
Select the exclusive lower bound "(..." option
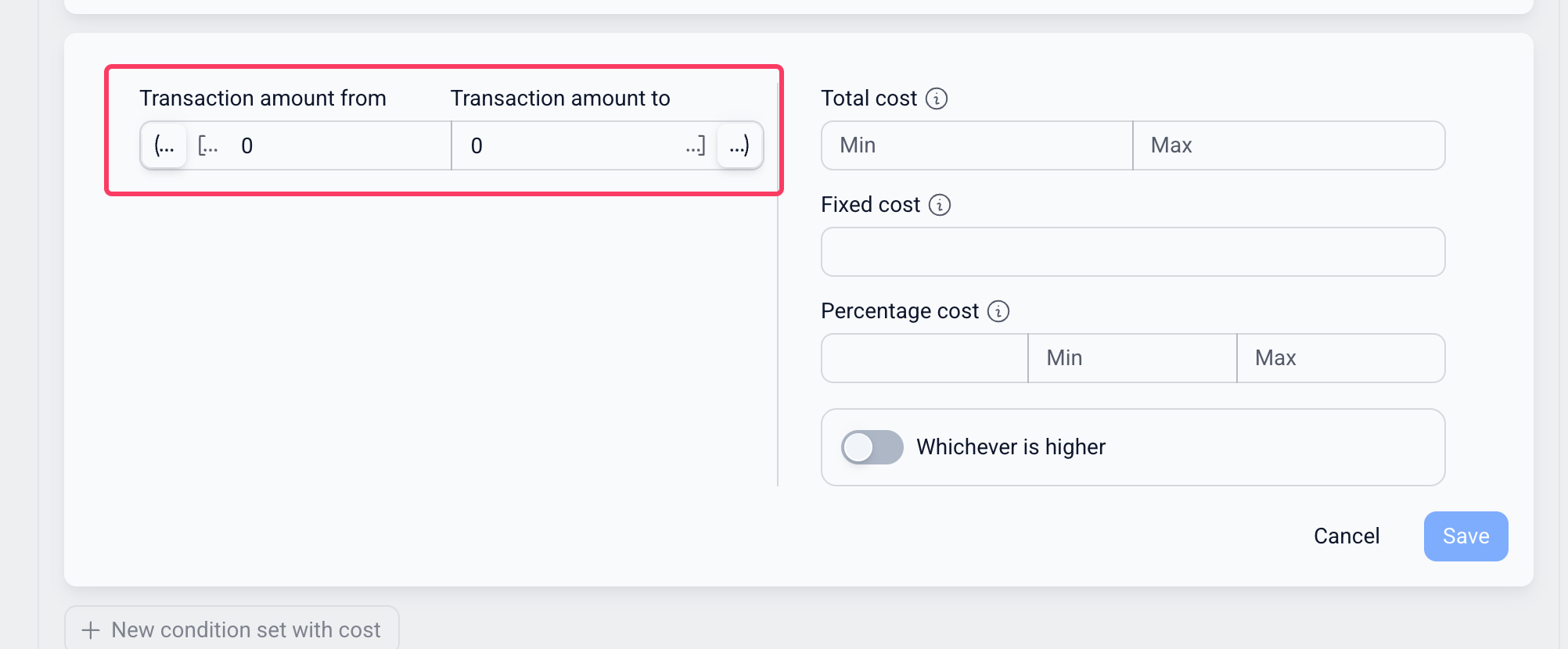pos(164,145)
